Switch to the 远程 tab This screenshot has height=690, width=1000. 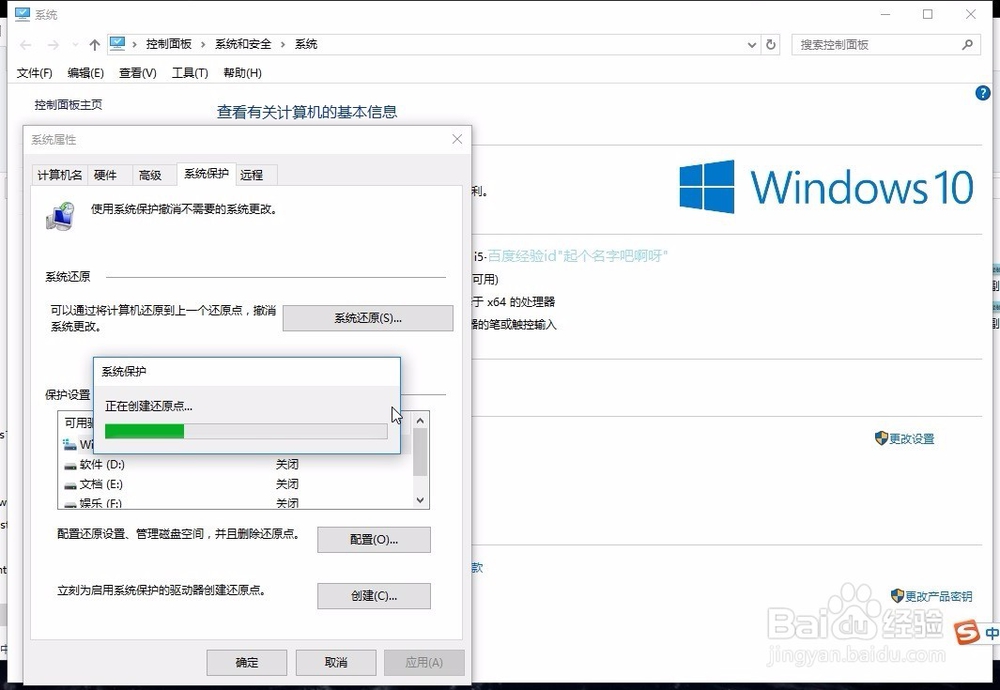tap(253, 174)
